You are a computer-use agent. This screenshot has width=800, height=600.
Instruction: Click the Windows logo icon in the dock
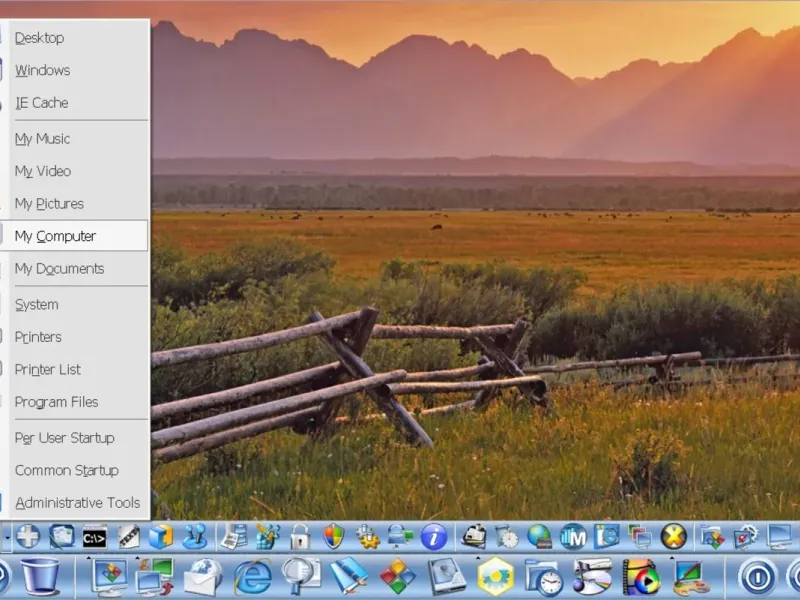tap(398, 577)
